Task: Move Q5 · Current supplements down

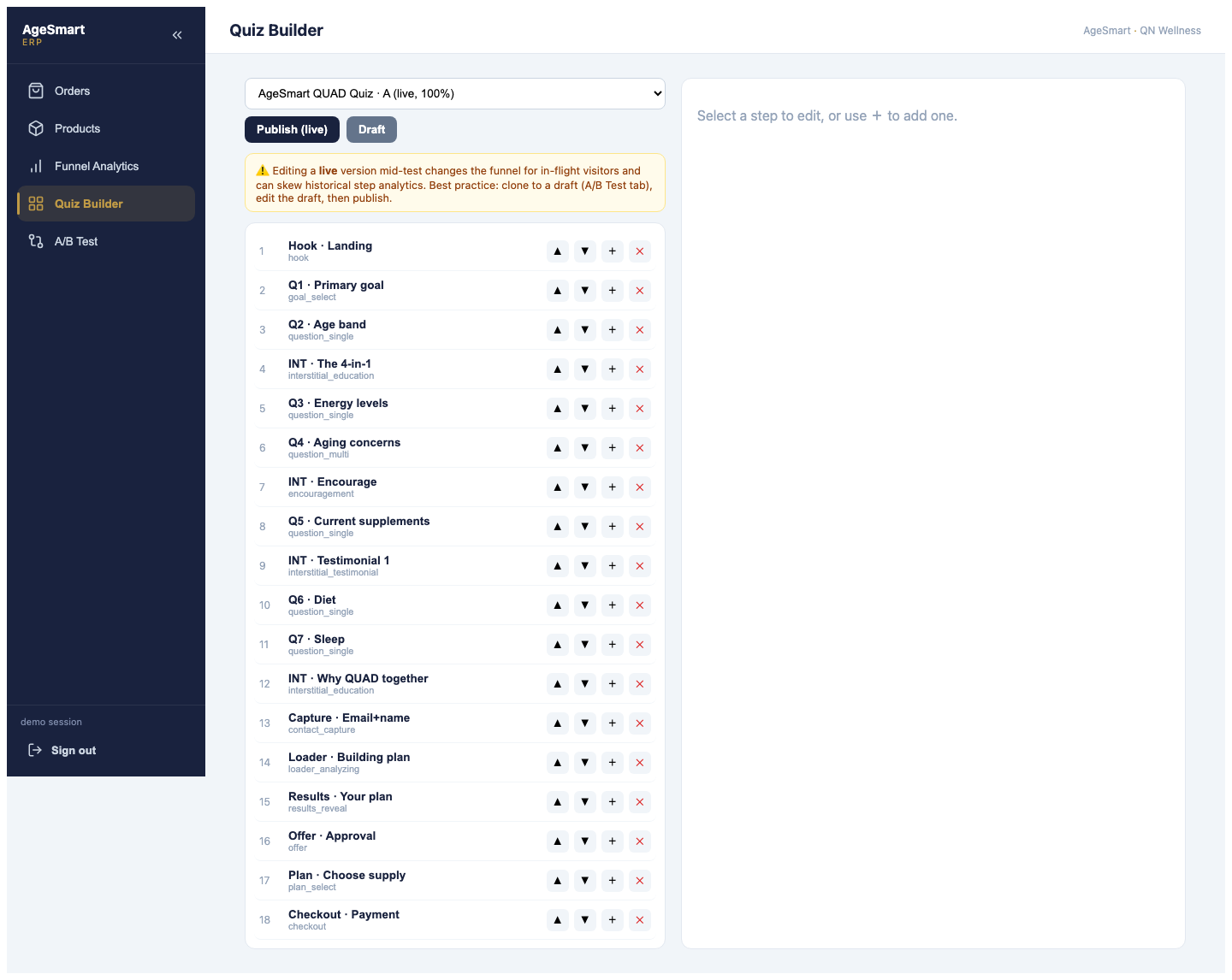Action: (x=585, y=527)
